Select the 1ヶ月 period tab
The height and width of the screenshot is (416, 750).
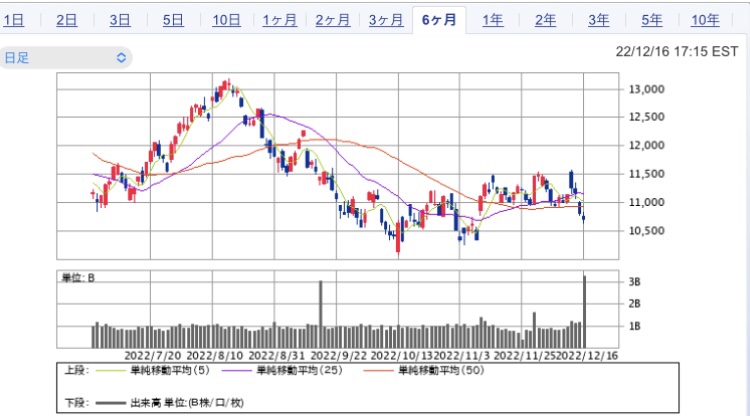click(279, 20)
